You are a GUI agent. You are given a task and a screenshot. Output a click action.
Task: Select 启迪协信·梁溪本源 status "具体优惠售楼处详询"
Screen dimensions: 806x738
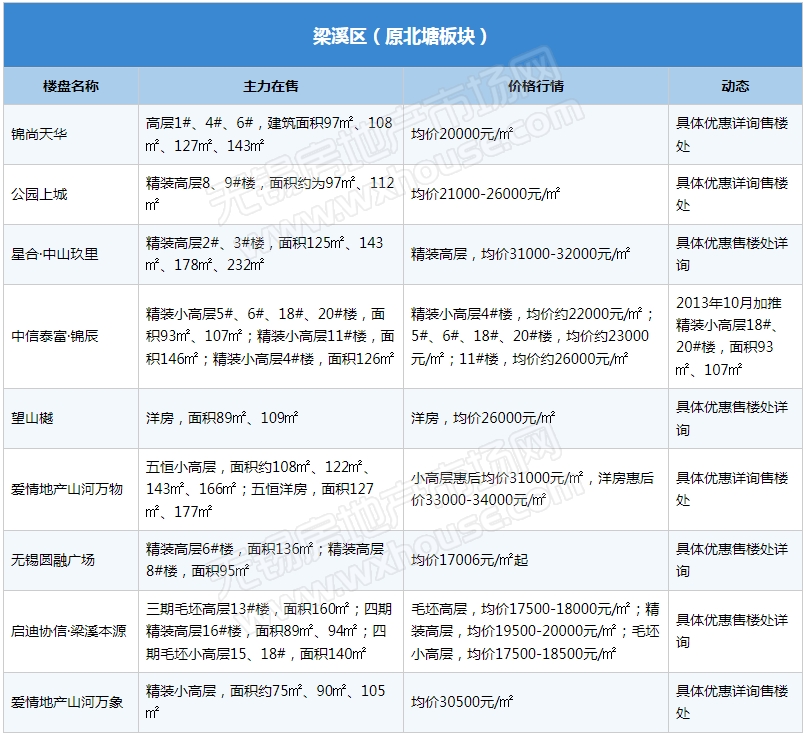[732, 631]
